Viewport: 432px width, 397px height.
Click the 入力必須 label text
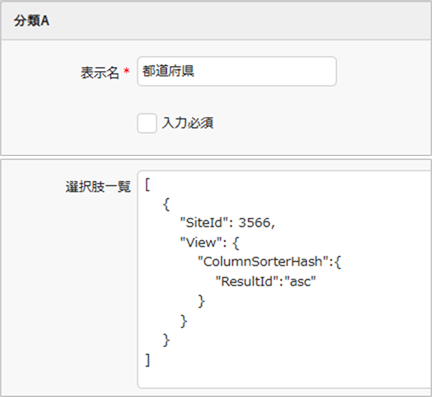(x=188, y=123)
